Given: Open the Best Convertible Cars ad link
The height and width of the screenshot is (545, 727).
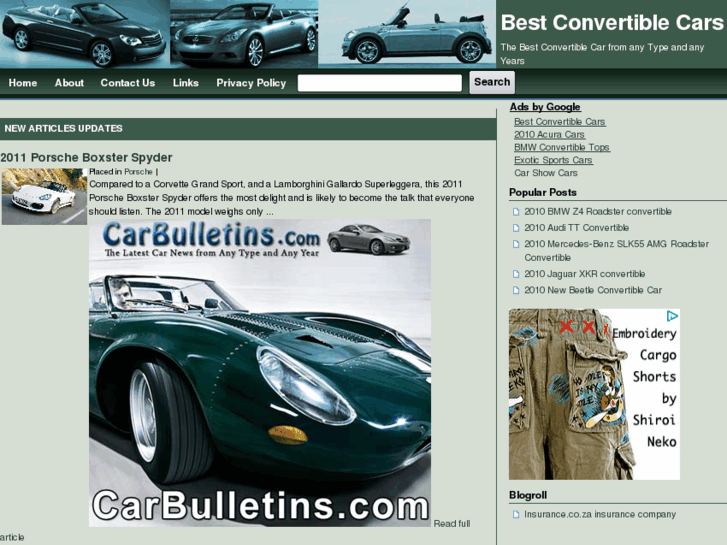Looking at the screenshot, I should [x=560, y=122].
